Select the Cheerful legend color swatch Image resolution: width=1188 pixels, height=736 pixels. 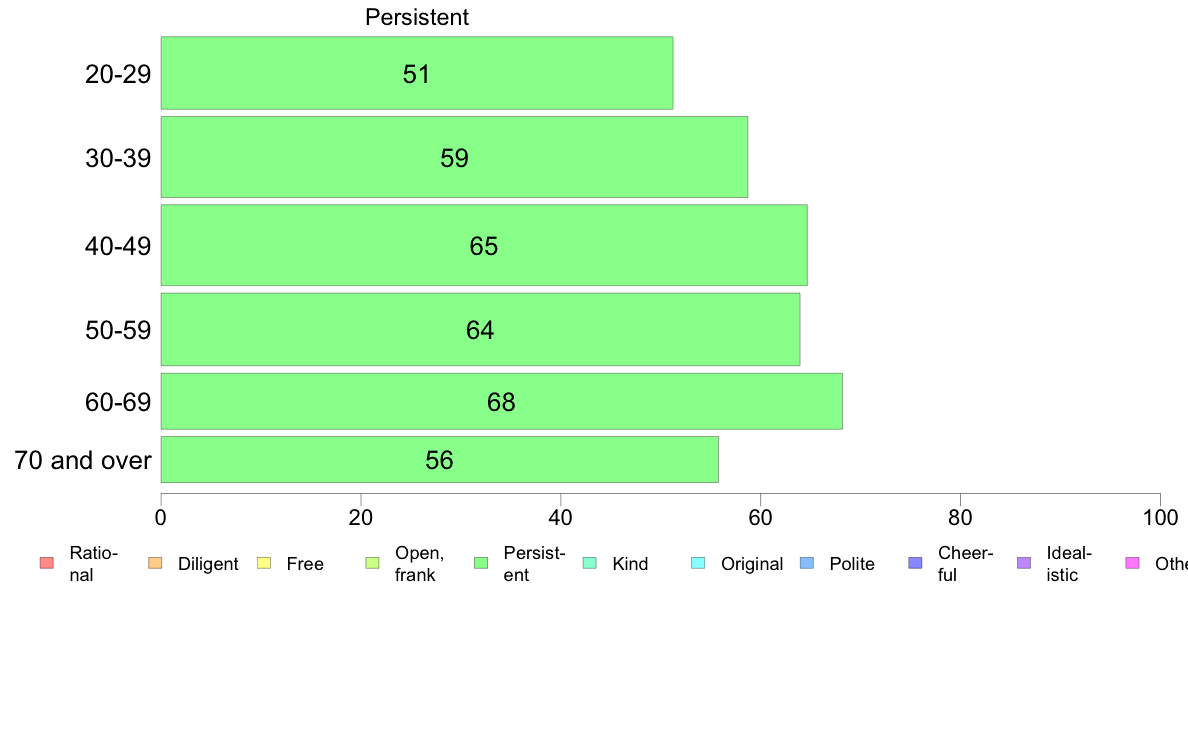point(915,563)
